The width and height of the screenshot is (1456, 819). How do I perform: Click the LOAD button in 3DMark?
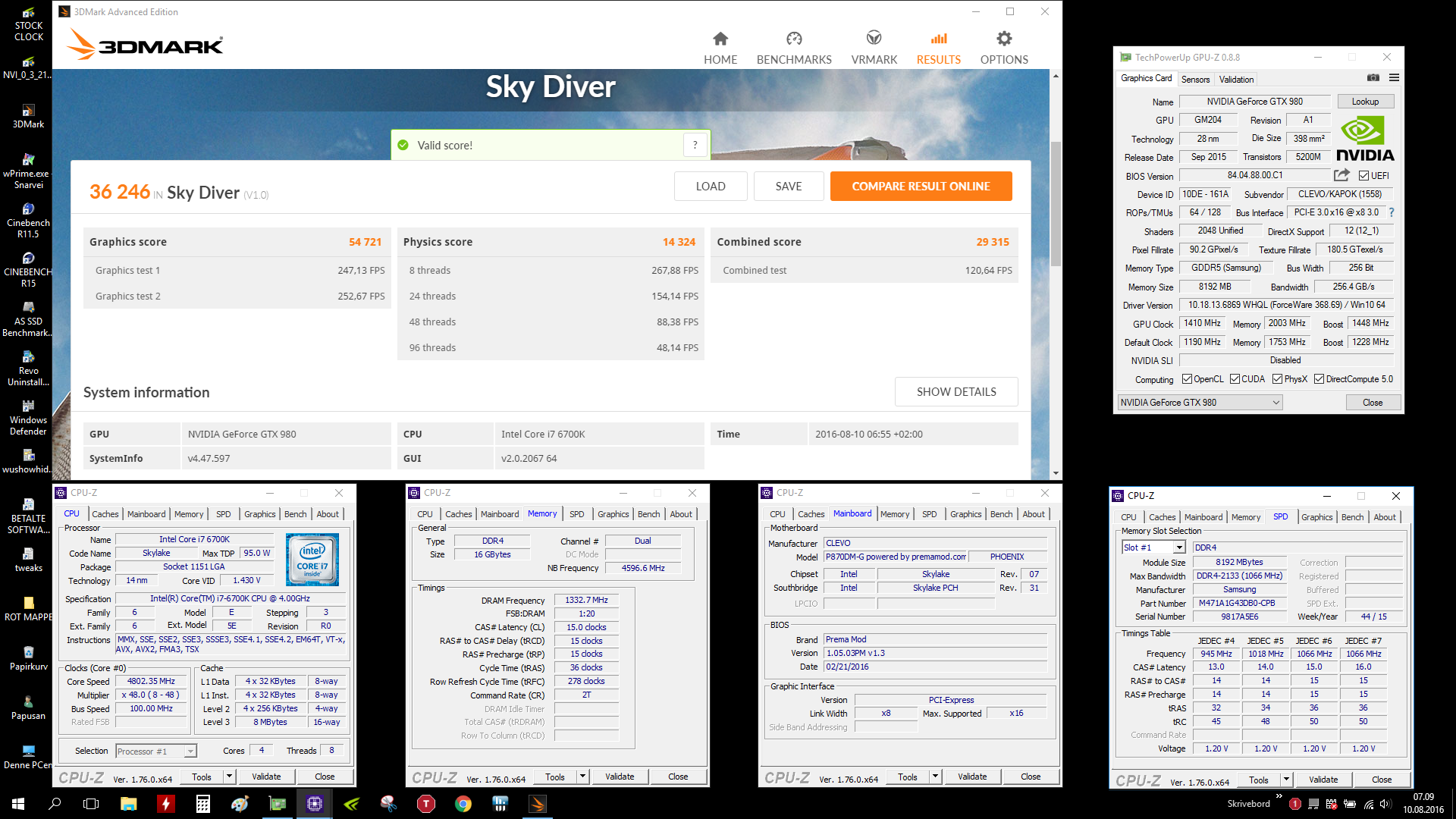click(711, 186)
